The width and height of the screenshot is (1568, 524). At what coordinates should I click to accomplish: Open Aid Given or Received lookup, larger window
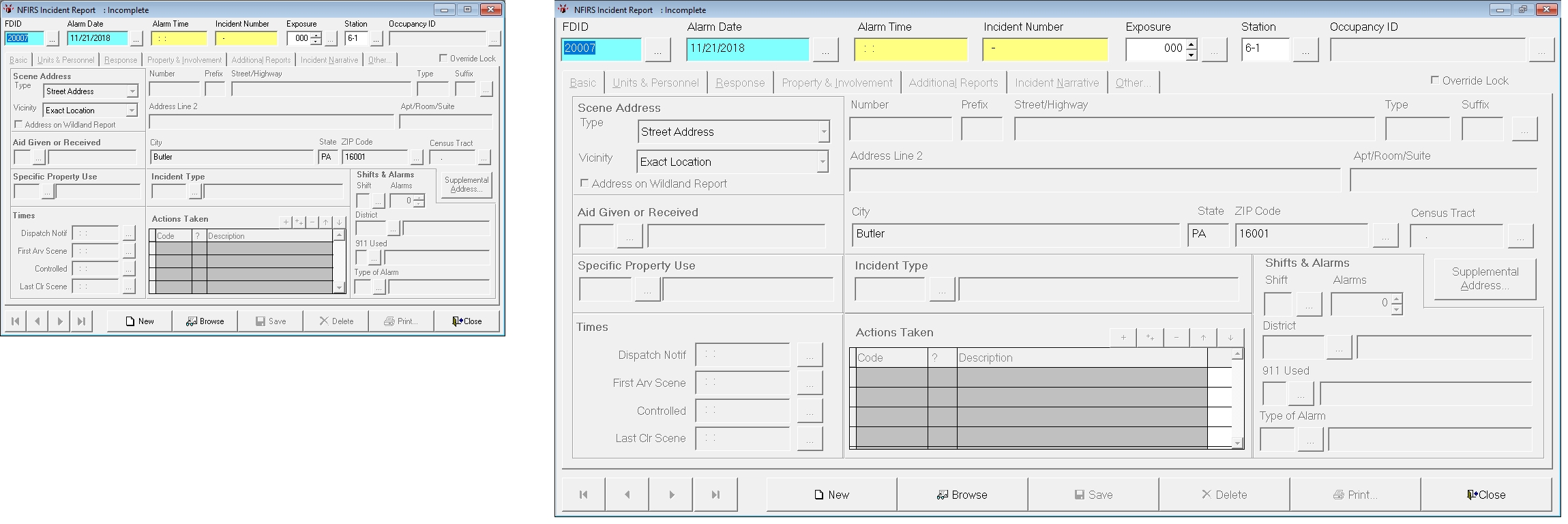coord(630,235)
